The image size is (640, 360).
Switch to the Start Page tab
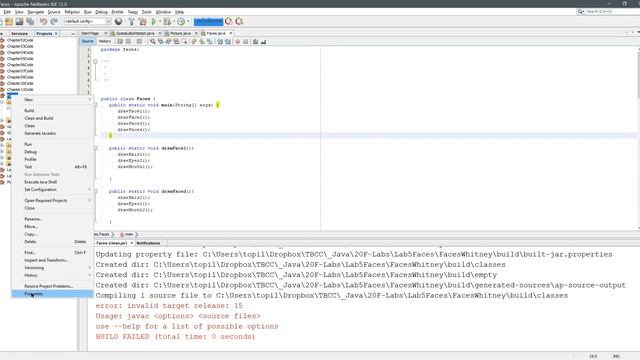[90, 33]
